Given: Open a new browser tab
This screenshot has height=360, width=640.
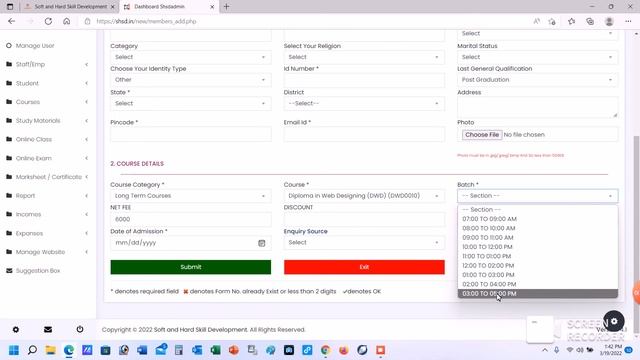Looking at the screenshot, I should (227, 7).
